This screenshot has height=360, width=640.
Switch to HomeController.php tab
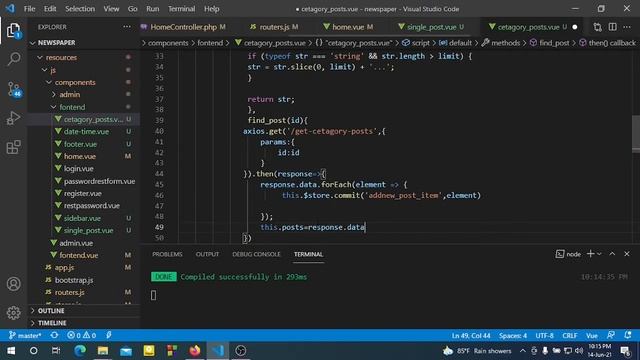[x=183, y=27]
